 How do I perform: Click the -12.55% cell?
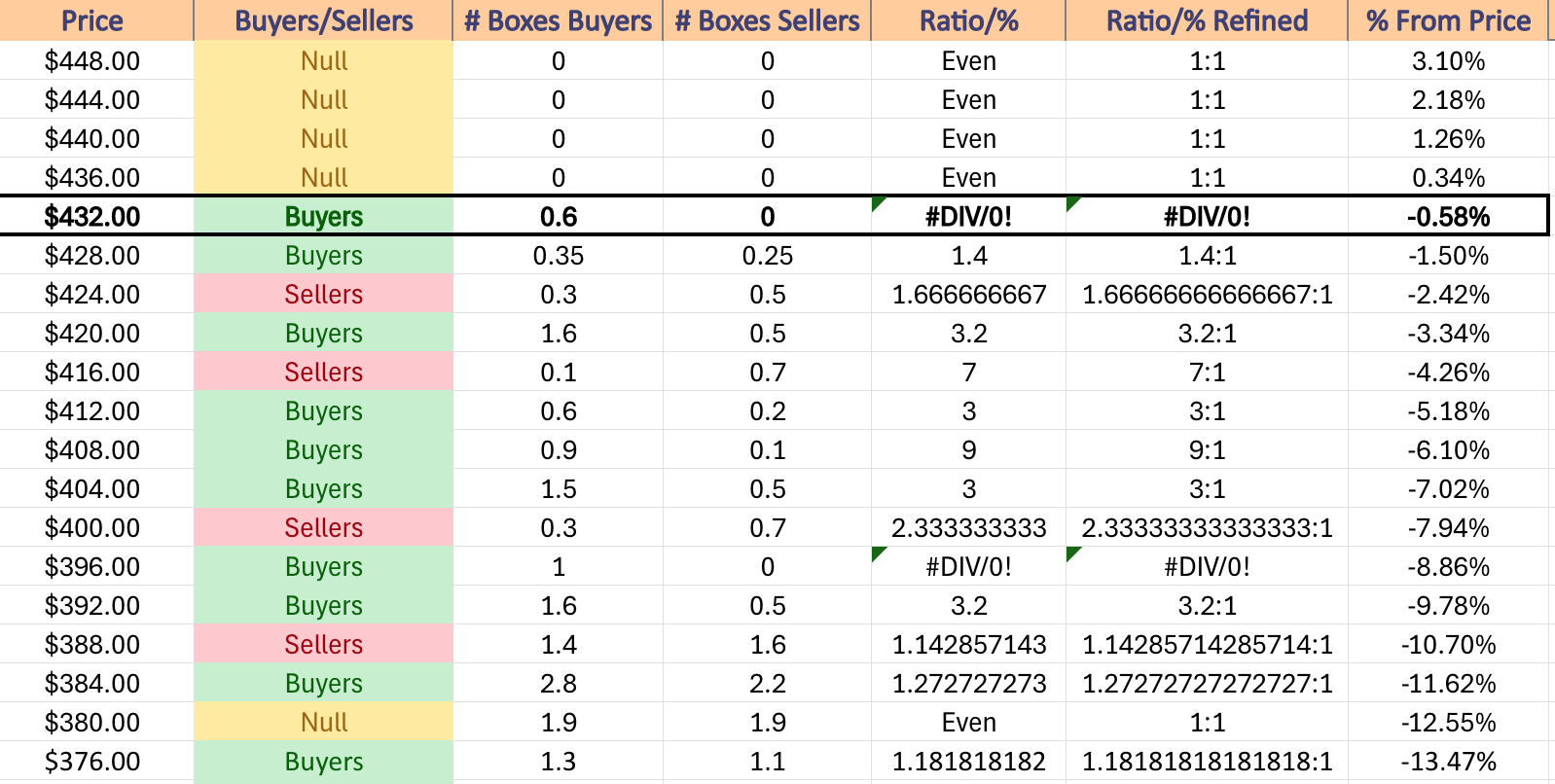pyautogui.click(x=1449, y=722)
